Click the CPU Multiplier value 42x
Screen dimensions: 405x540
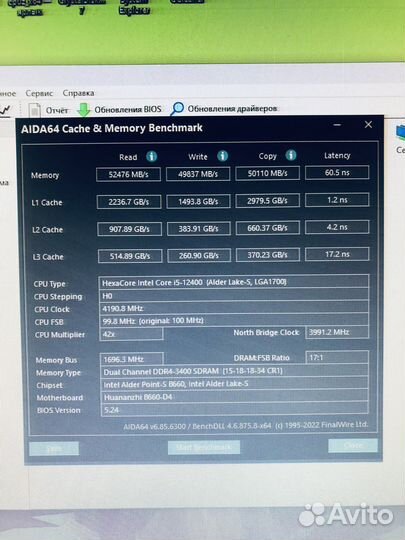131,334
